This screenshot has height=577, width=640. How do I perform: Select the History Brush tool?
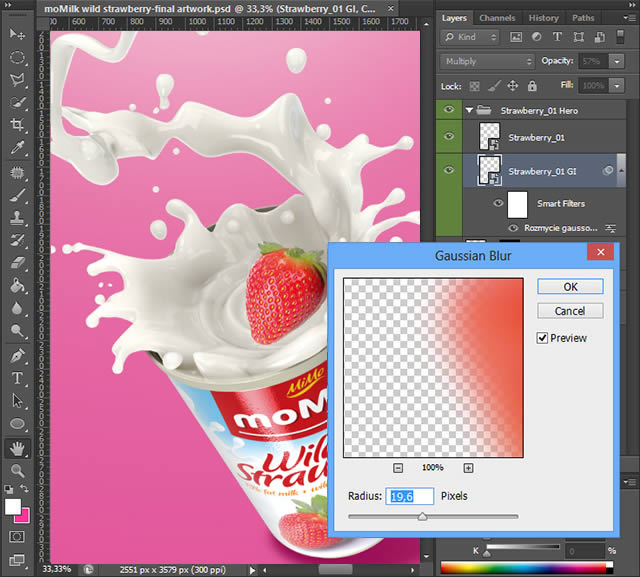(17, 240)
